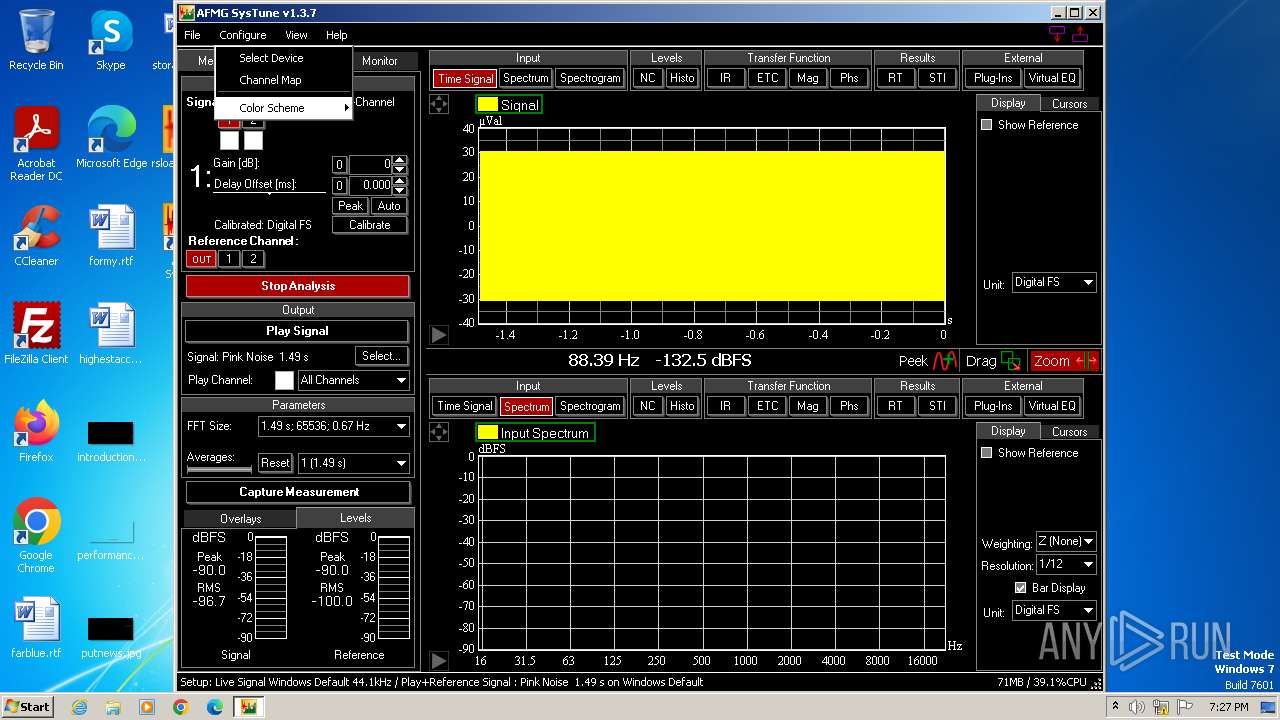1280x720 pixels.
Task: Toggle the Play Channel white box
Action: click(284, 380)
